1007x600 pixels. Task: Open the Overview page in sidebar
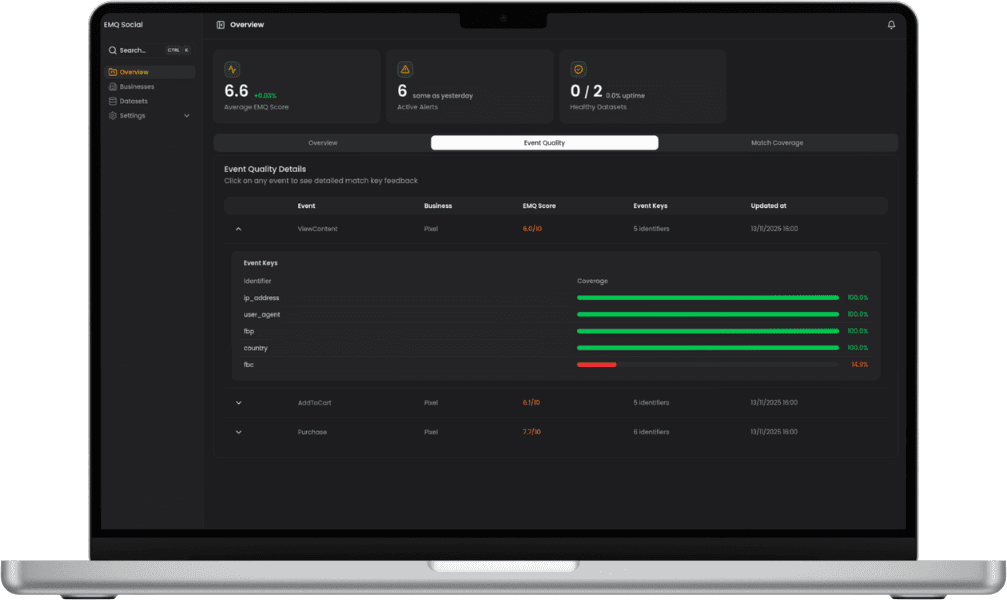(134, 72)
